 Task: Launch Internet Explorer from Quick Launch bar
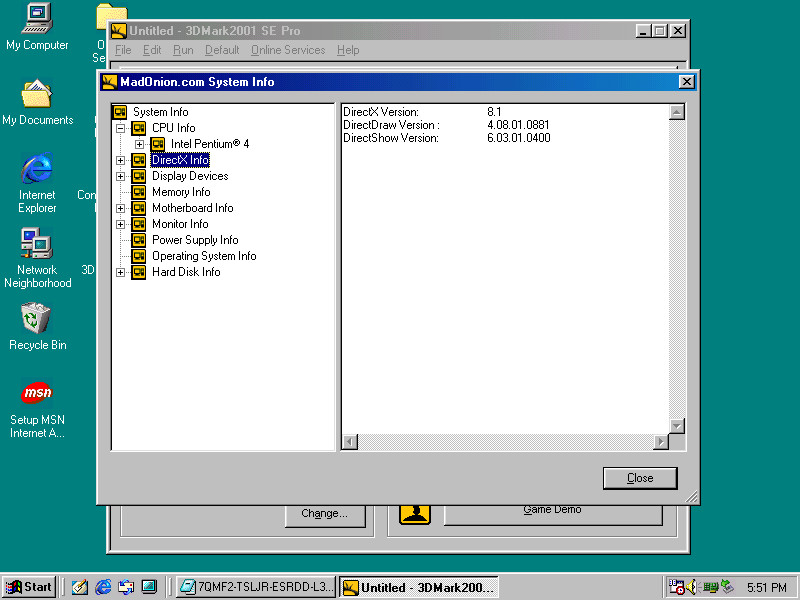coord(103,587)
